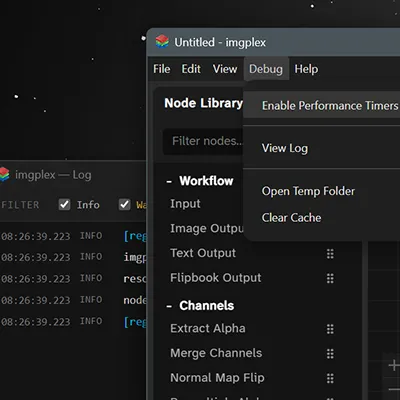Select the Input node in library
Viewport: 400px width, 400px height.
coord(185,204)
